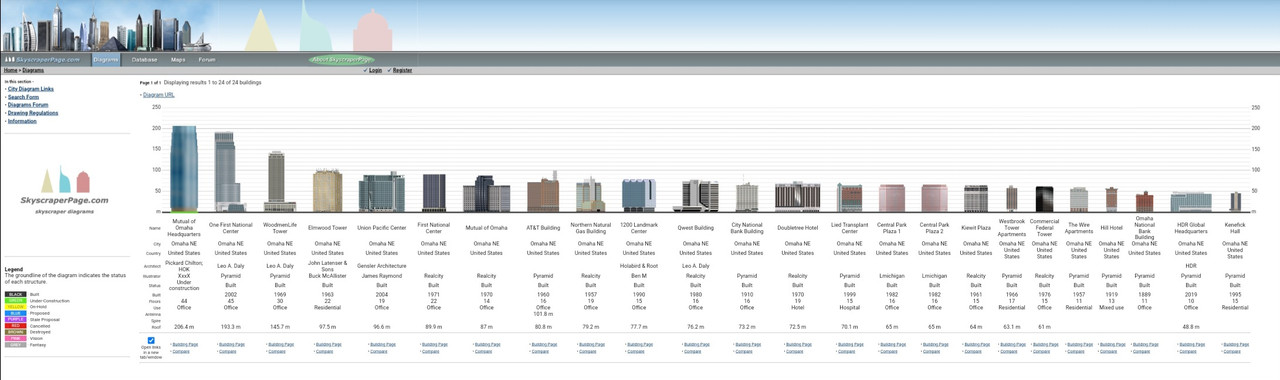Select the AT&T Building drawing
Viewport: 1280px width, 380px height.
[x=543, y=191]
